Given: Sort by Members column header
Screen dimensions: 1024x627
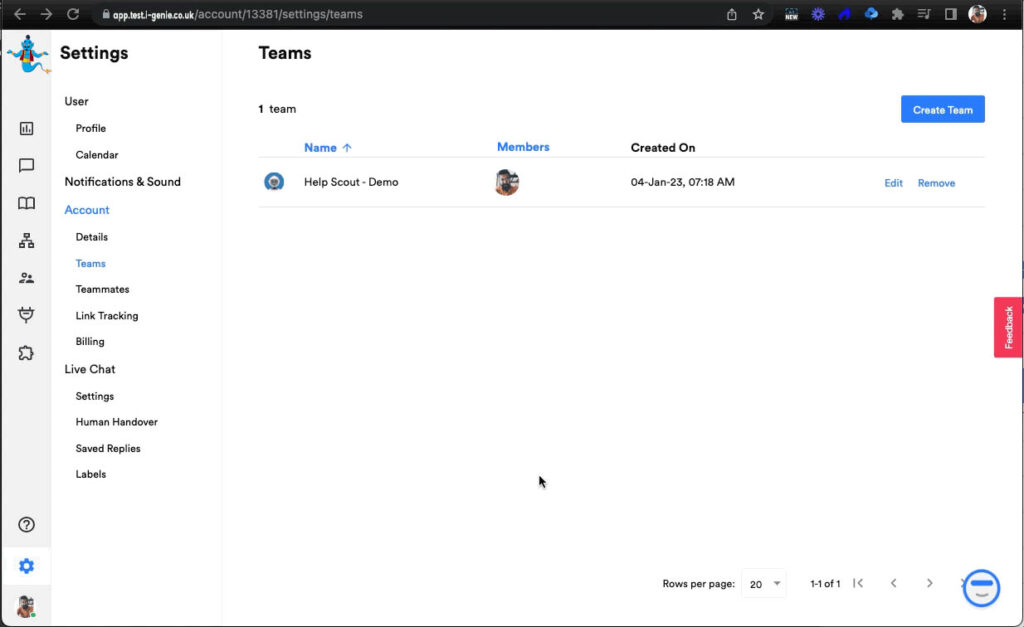Looking at the screenshot, I should click(523, 147).
